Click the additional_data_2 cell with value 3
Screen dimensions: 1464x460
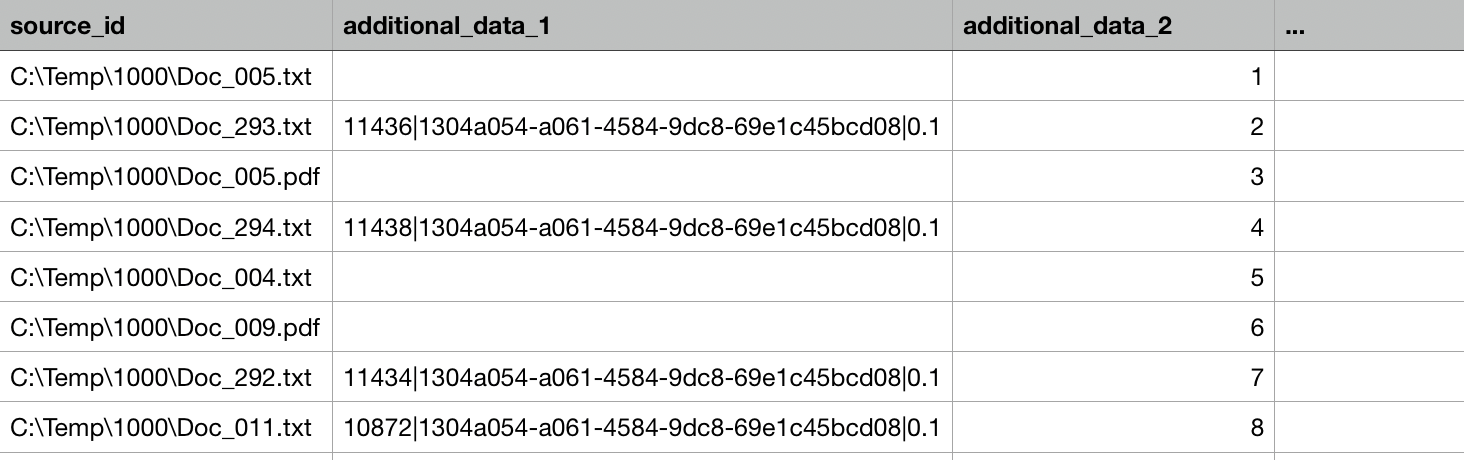pos(1113,177)
